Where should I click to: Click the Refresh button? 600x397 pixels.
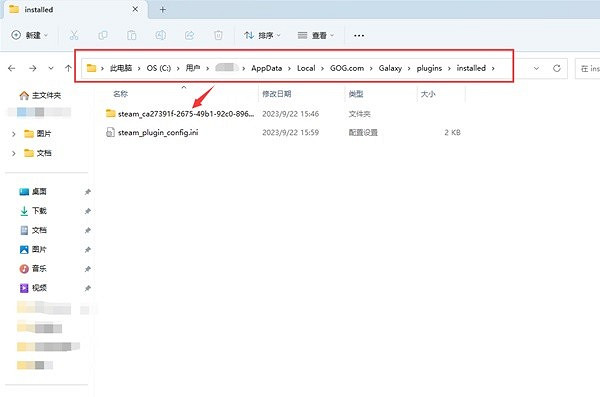(557, 68)
